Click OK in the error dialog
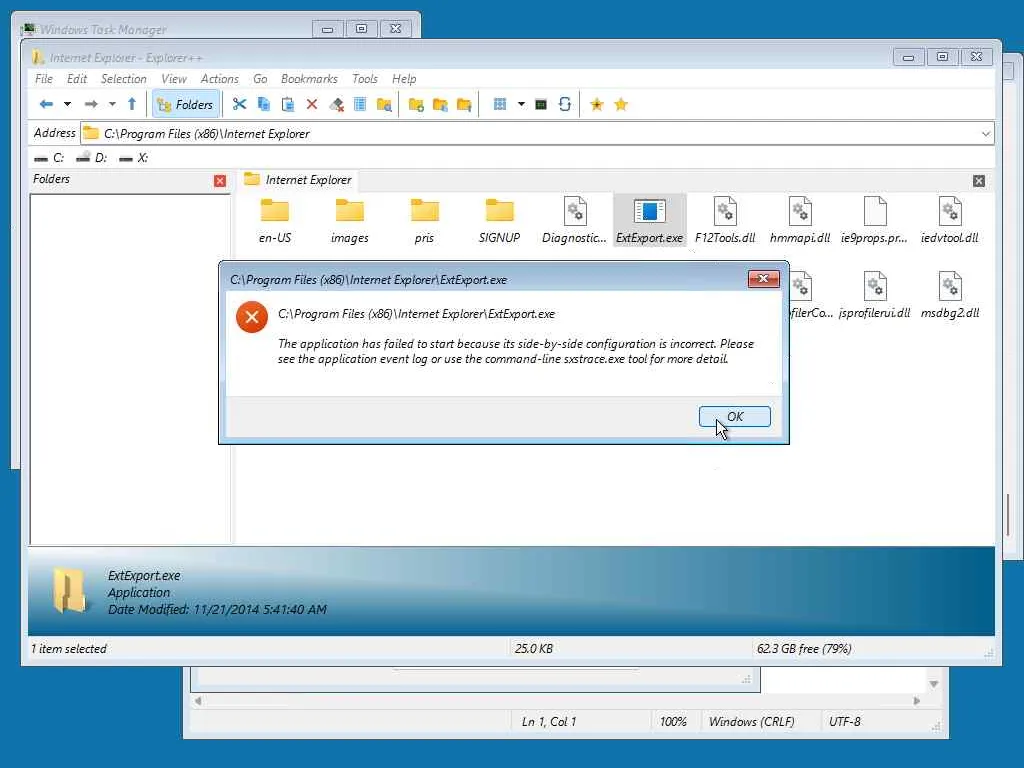The image size is (1024, 768). point(735,417)
